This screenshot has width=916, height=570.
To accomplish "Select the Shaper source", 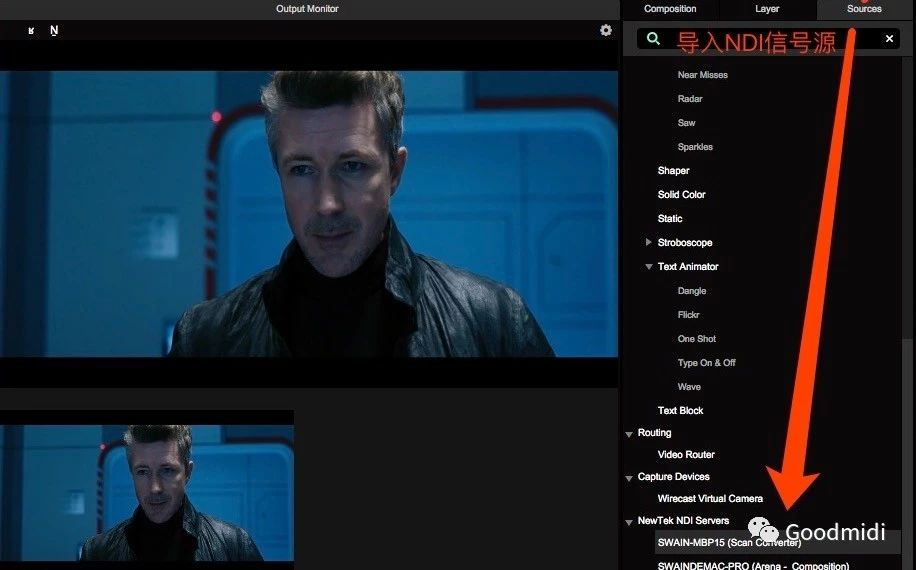I will 674,171.
